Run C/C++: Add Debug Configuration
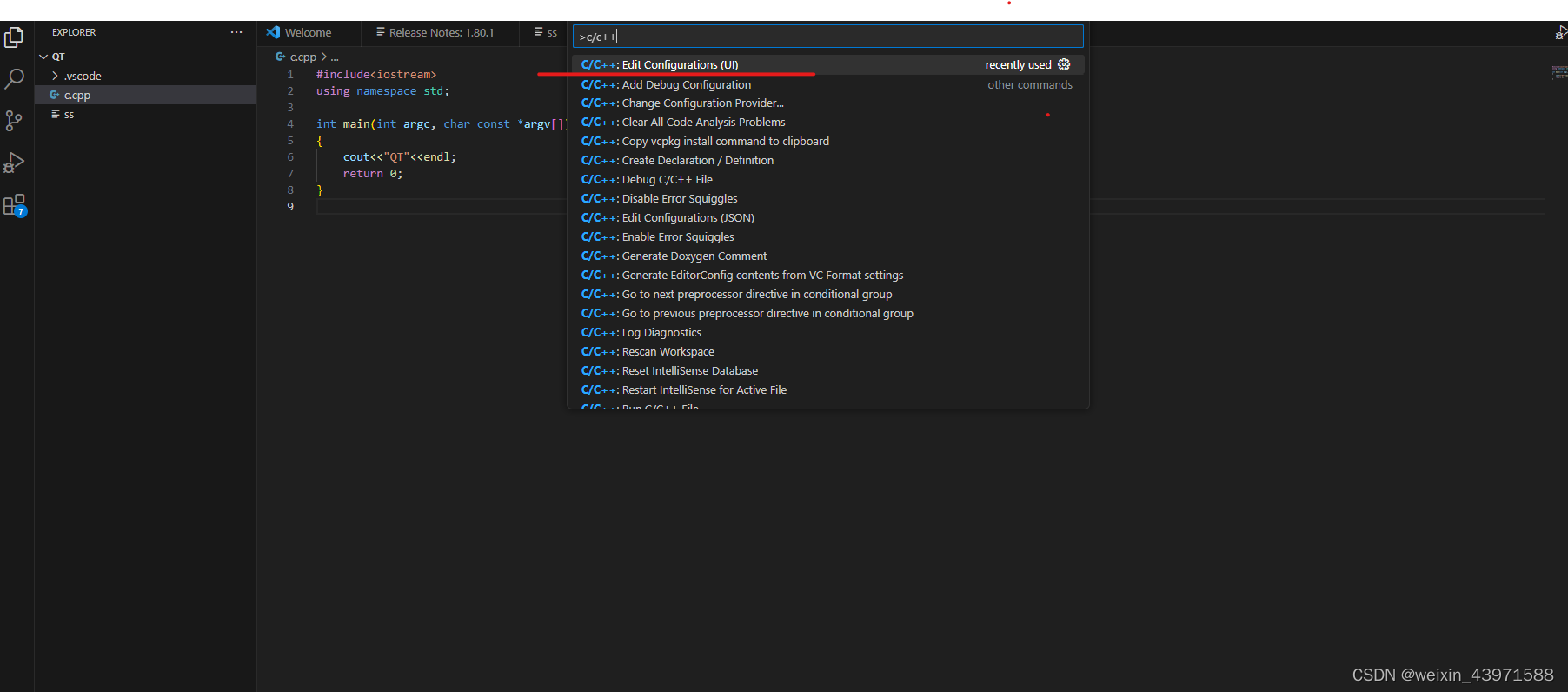Image resolution: width=1568 pixels, height=692 pixels. click(828, 84)
